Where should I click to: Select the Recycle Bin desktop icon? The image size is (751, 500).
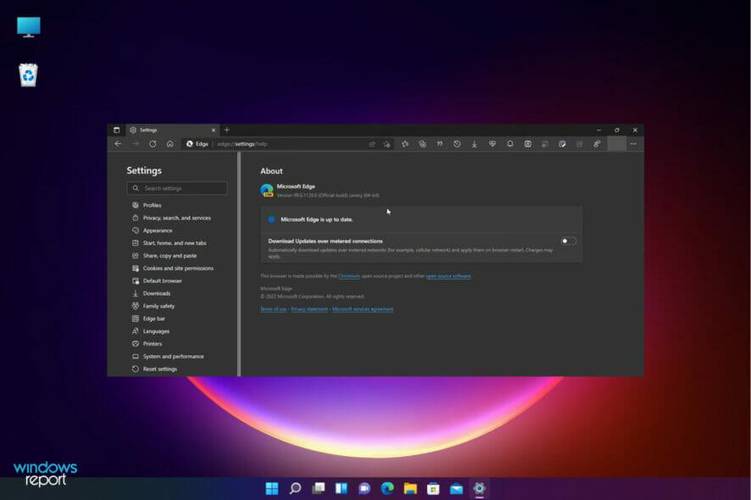coord(28,75)
